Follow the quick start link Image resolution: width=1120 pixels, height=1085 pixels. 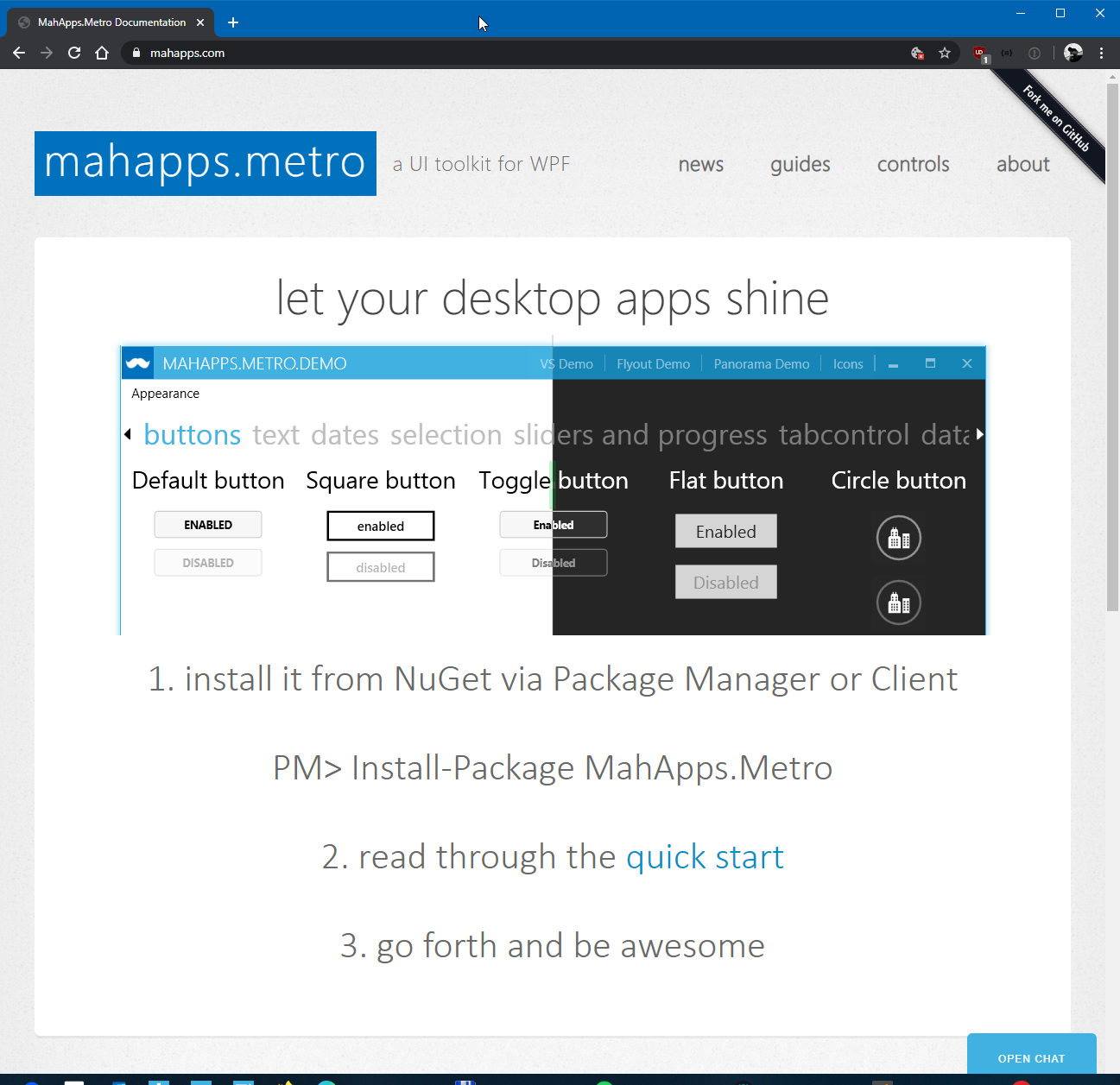(x=705, y=857)
